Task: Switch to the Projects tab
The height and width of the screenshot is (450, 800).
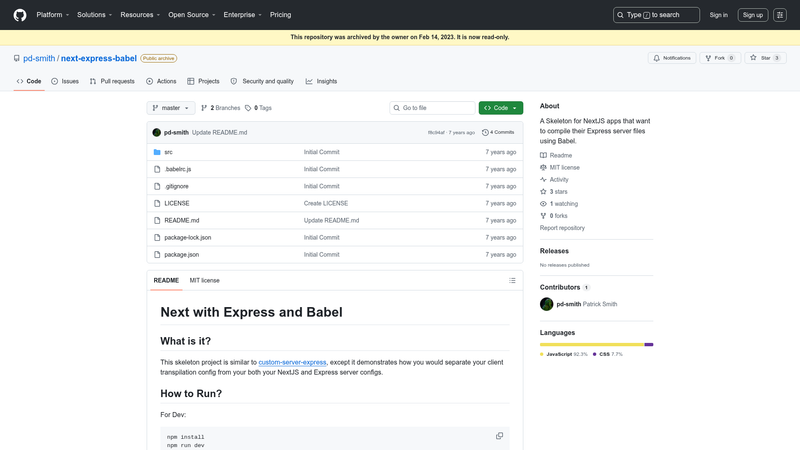Action: tap(203, 81)
